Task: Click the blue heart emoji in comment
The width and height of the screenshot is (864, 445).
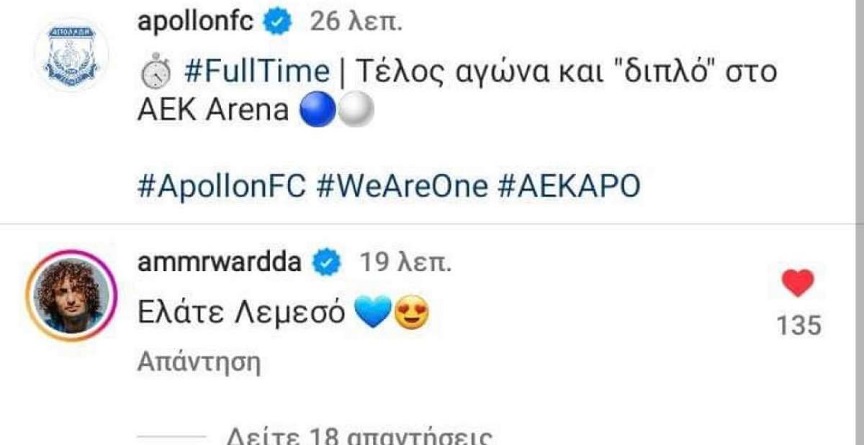Action: pos(373,312)
